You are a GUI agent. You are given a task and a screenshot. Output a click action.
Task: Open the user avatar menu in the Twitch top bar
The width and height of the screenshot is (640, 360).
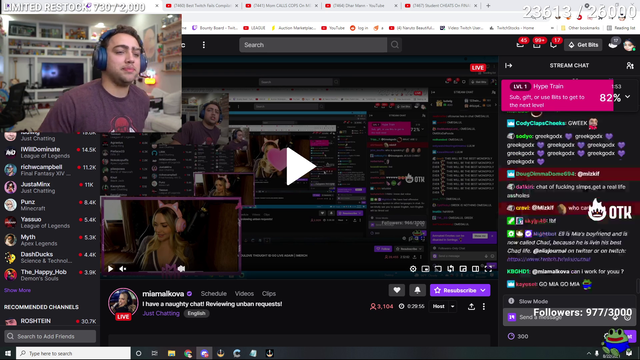click(x=629, y=45)
